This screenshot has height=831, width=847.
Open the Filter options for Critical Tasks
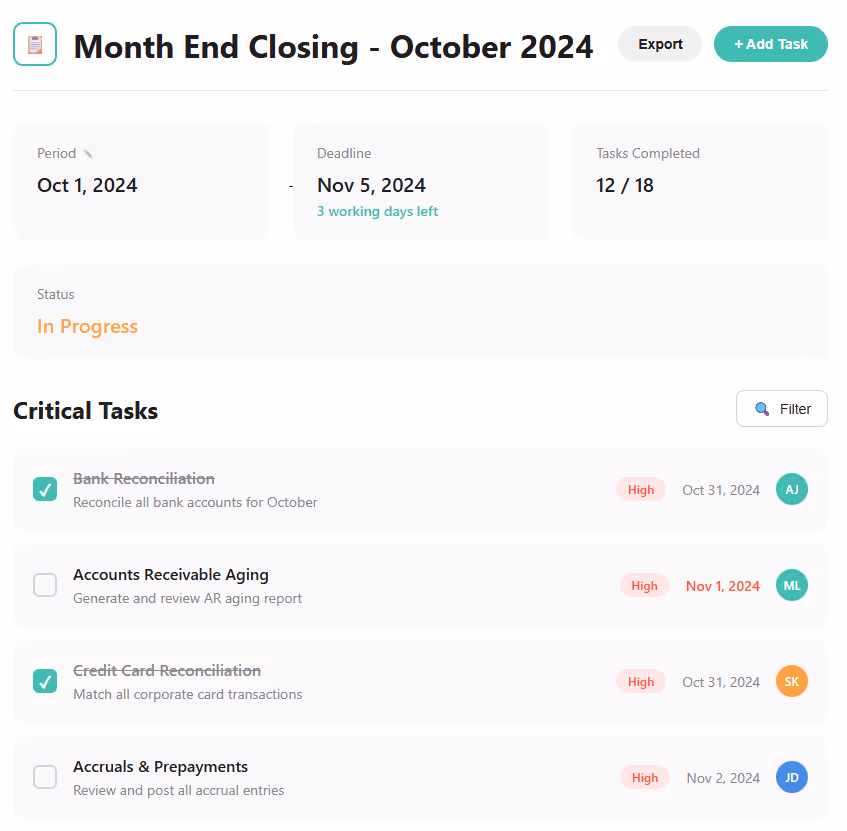[x=781, y=409]
